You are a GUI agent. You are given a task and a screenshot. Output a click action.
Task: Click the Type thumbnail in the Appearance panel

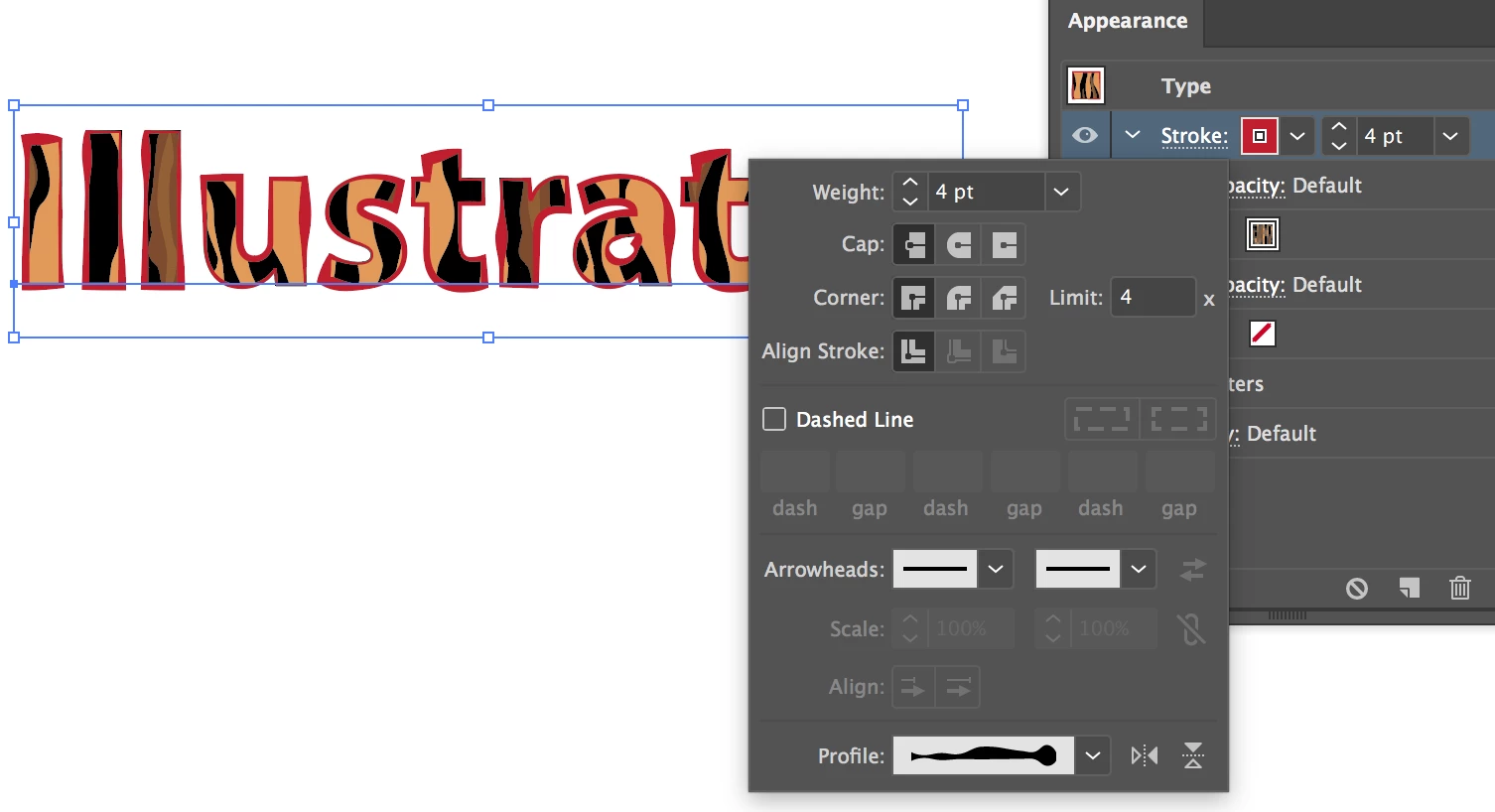coord(1086,85)
